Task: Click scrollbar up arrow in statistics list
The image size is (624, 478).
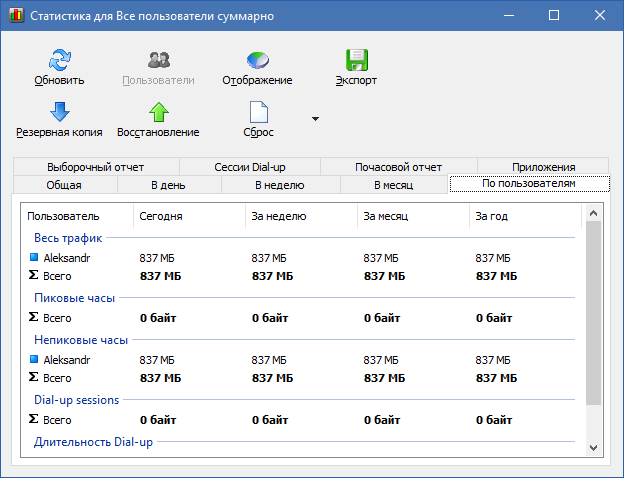Action: tap(593, 214)
